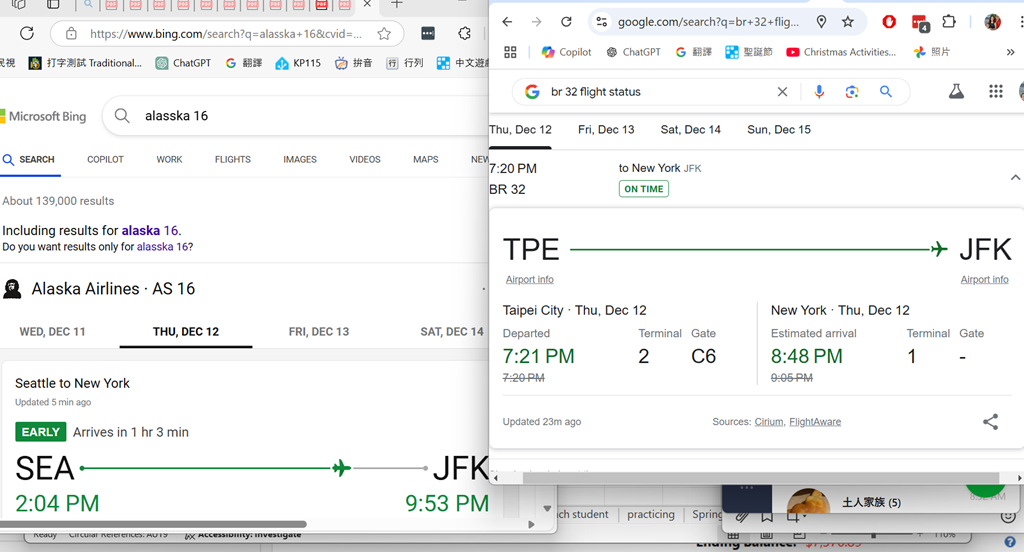Switch to Bing FLIGHTS tab
The height and width of the screenshot is (552, 1024).
(x=232, y=159)
